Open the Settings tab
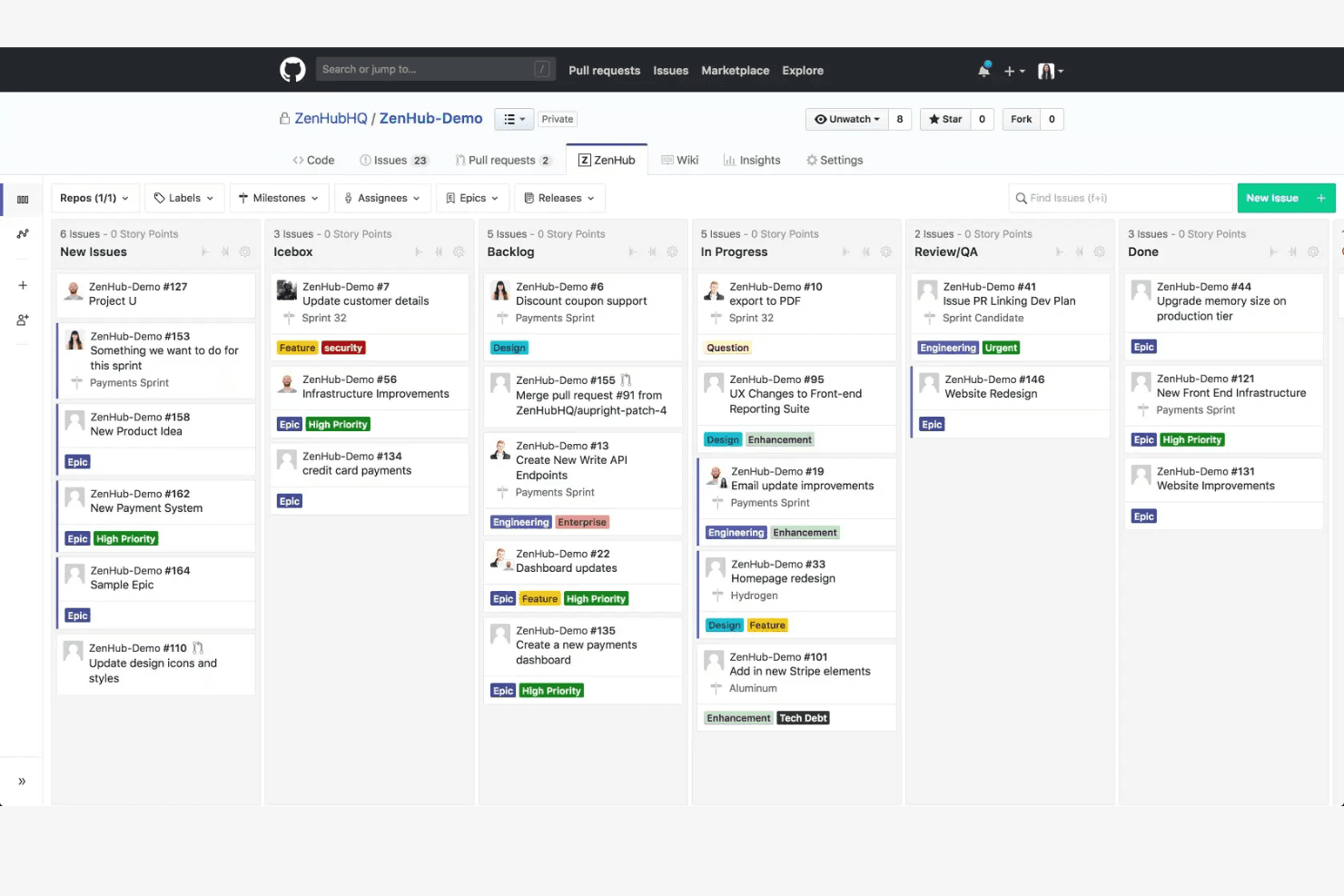Screen dimensions: 1344x896 click(x=835, y=161)
